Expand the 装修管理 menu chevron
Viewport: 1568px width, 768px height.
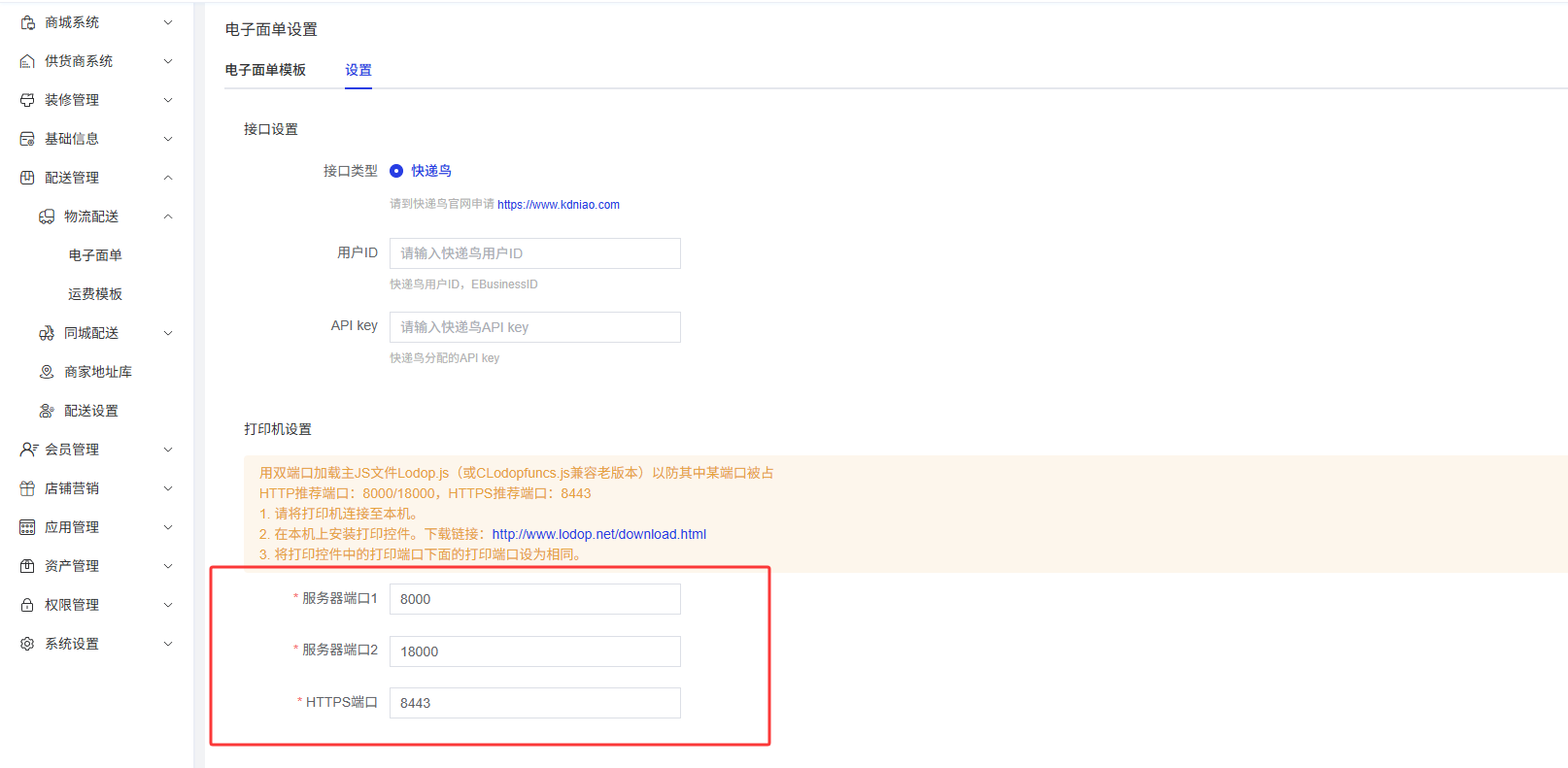(168, 100)
